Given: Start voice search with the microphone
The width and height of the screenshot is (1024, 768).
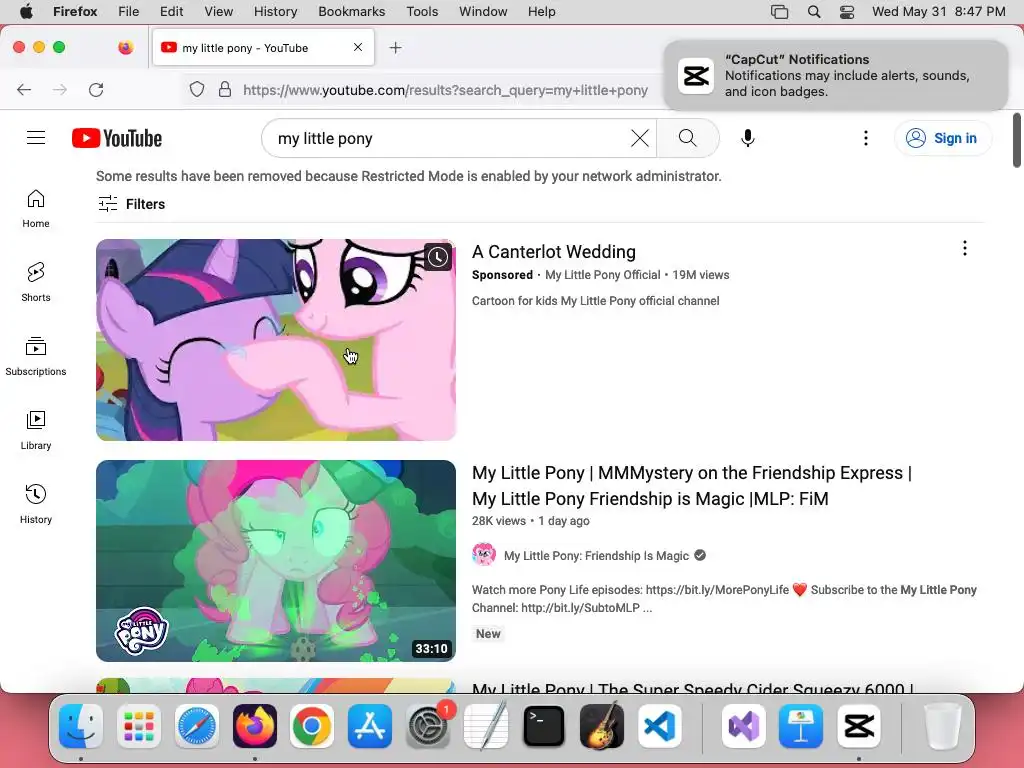Looking at the screenshot, I should (x=748, y=138).
